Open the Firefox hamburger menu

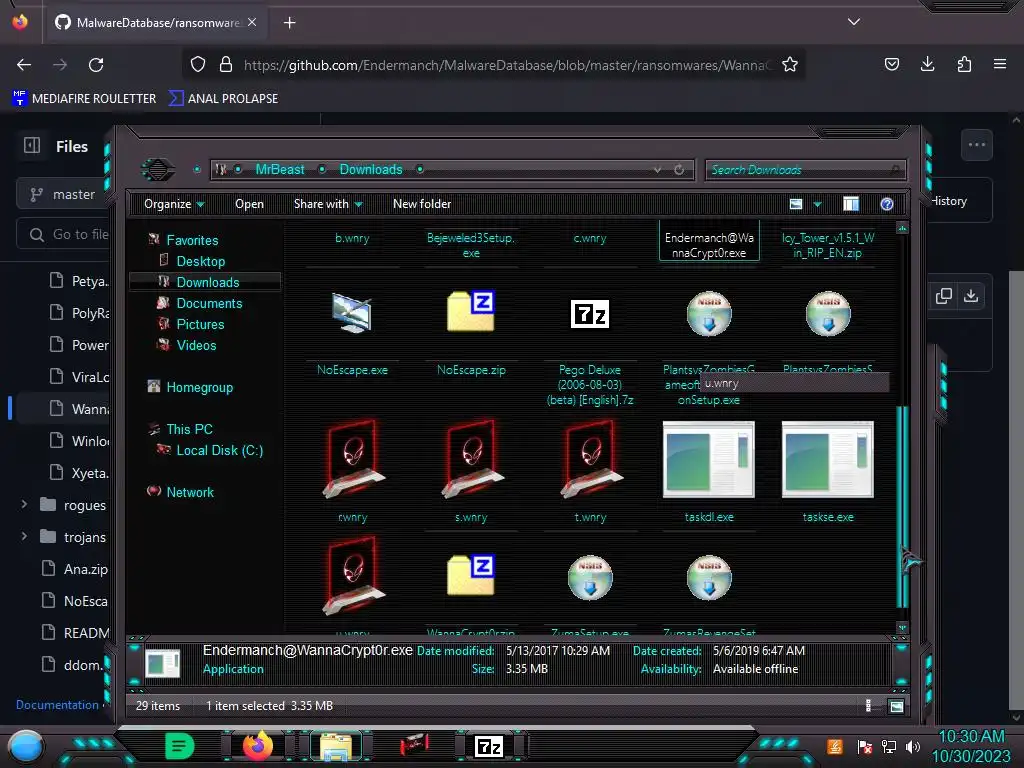pyautogui.click(x=999, y=64)
